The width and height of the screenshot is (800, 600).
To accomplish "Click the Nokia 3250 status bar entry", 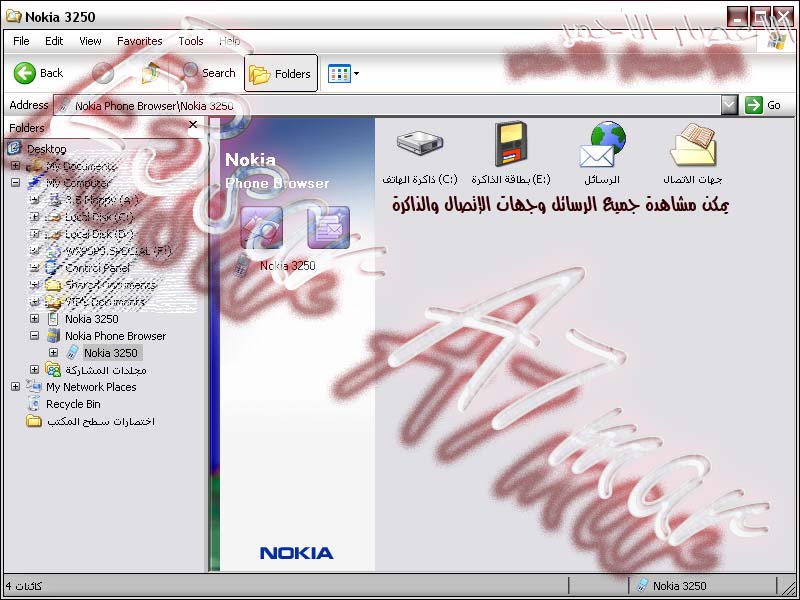I will [x=672, y=586].
